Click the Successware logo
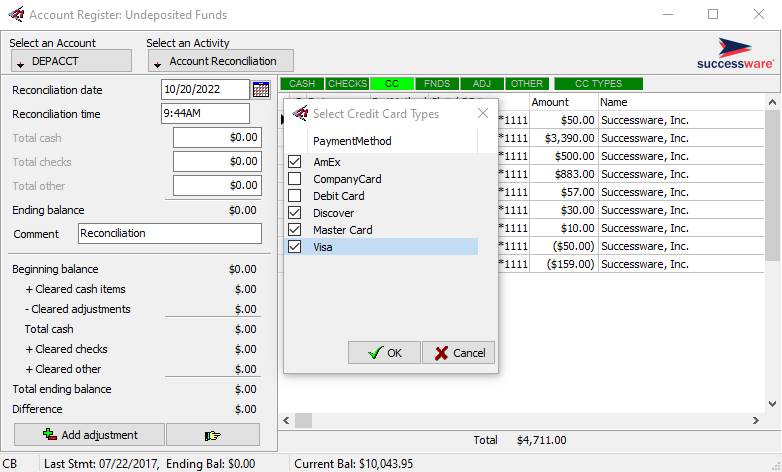 point(735,54)
